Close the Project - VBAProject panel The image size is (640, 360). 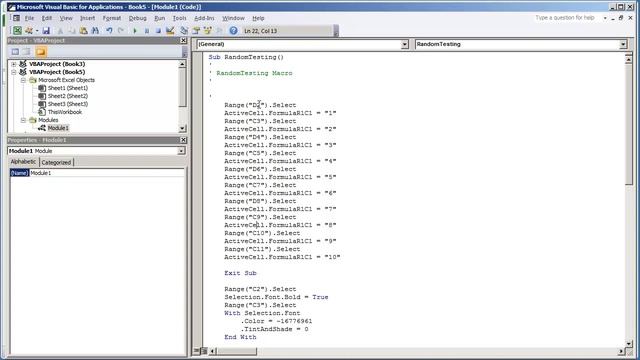point(183,40)
